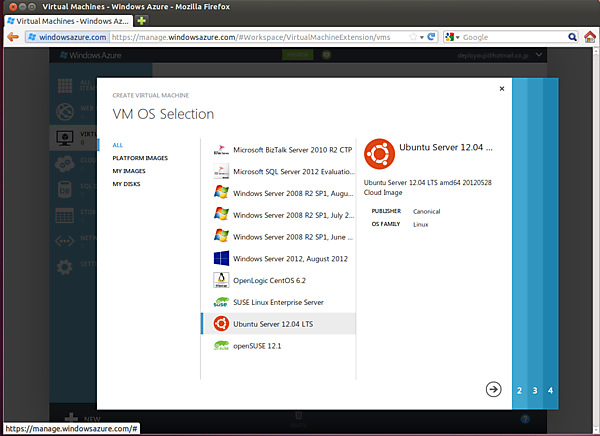600x436 pixels.
Task: Show the ALL images filter
Action: 118,145
